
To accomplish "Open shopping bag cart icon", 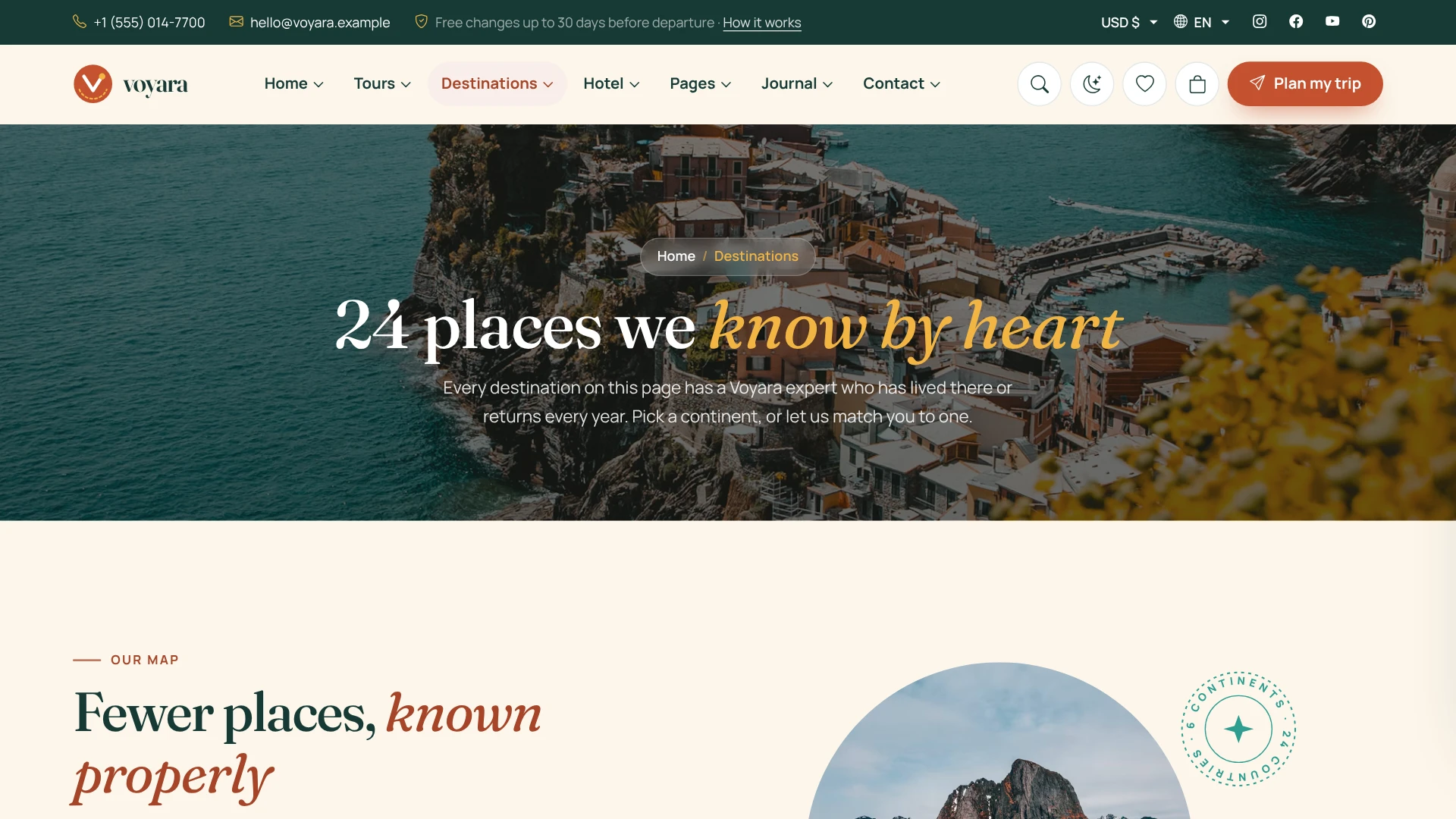I will tap(1197, 83).
